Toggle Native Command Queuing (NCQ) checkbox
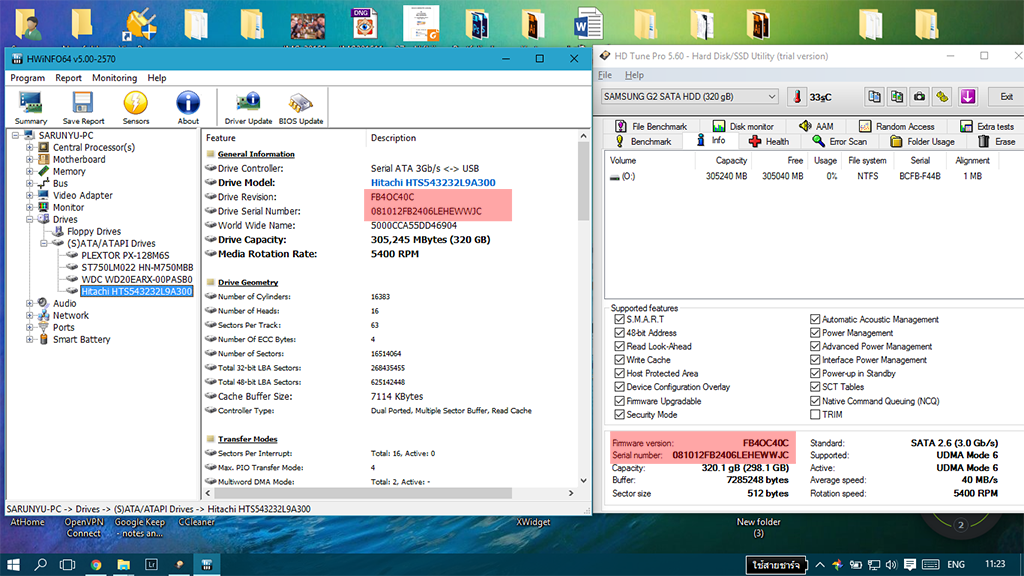Viewport: 1024px width, 576px height. 815,401
